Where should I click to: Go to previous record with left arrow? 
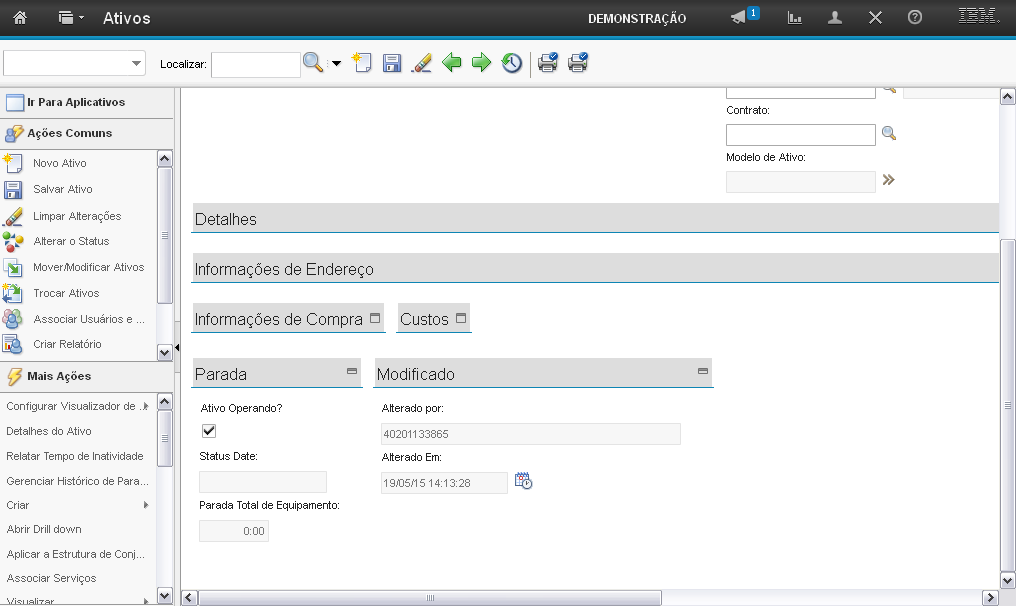tap(452, 63)
